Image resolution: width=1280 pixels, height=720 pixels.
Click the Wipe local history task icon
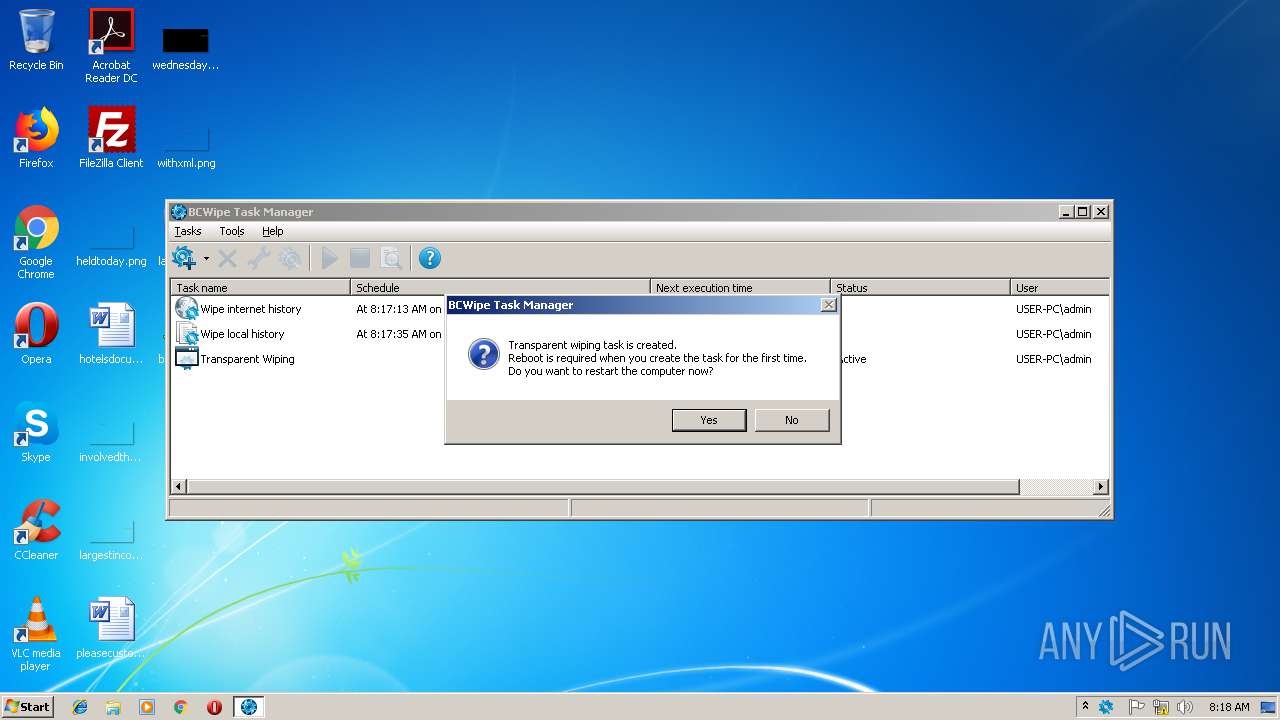pyautogui.click(x=187, y=334)
